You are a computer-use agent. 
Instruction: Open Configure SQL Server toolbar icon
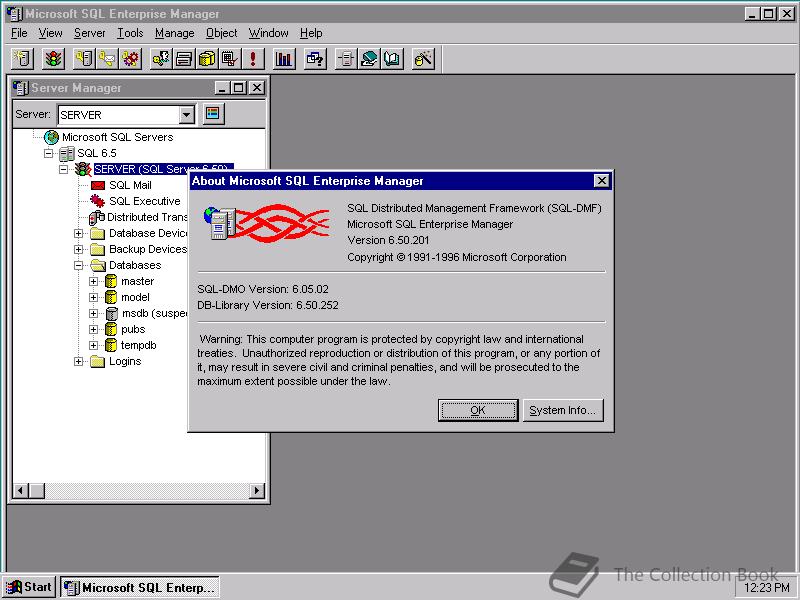tap(84, 59)
